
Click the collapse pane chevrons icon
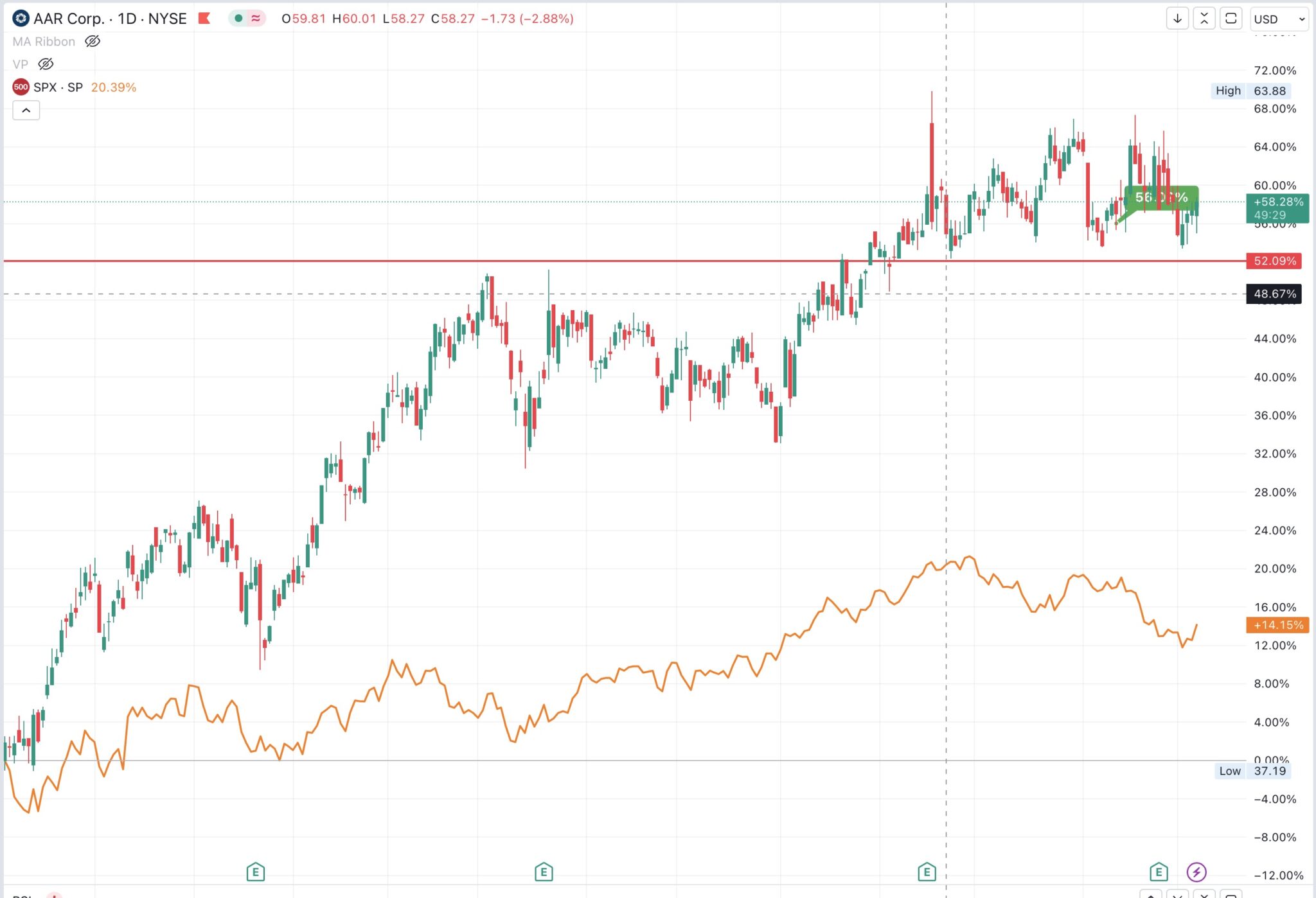pos(1204,19)
